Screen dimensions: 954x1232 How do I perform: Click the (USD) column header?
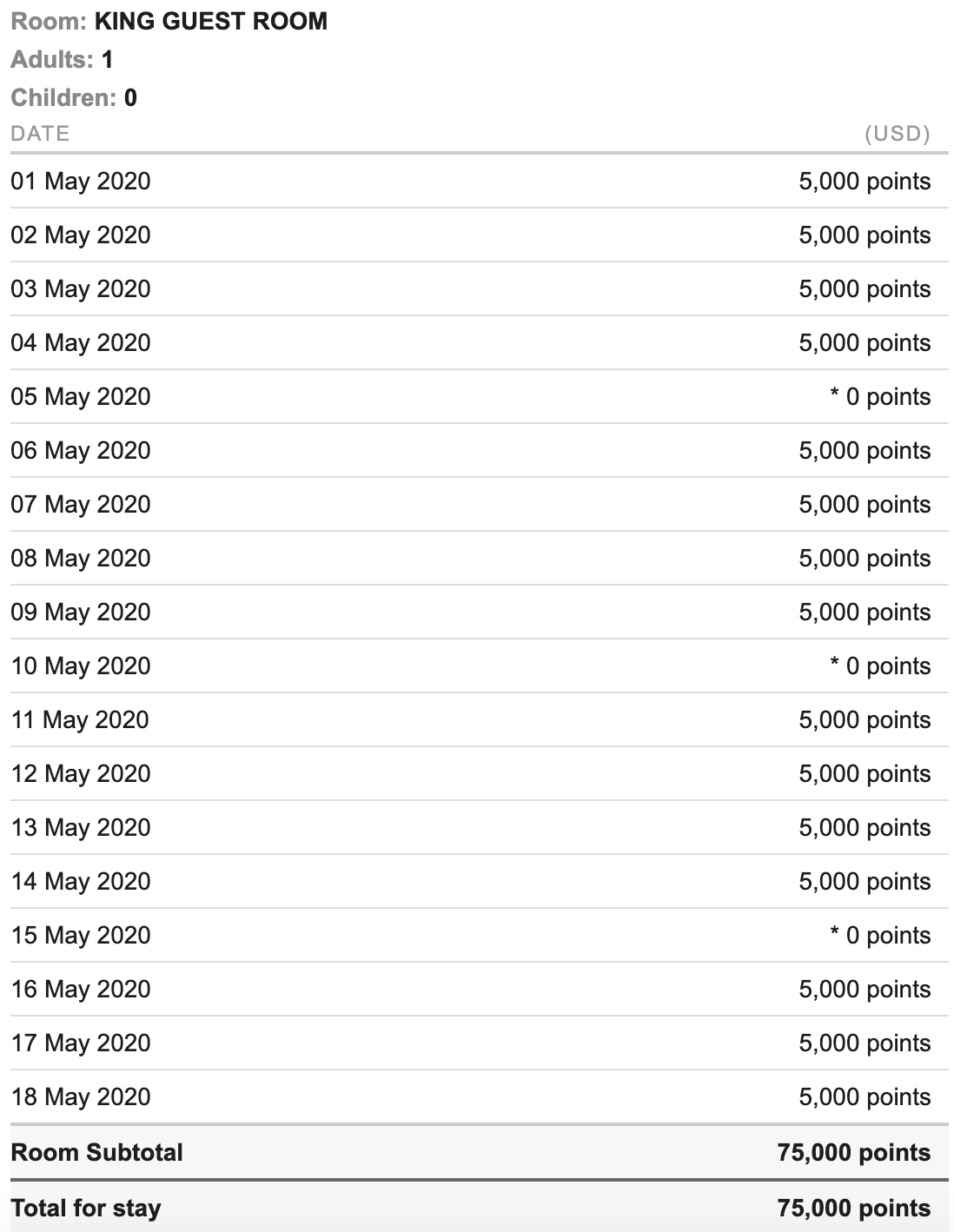(x=897, y=134)
